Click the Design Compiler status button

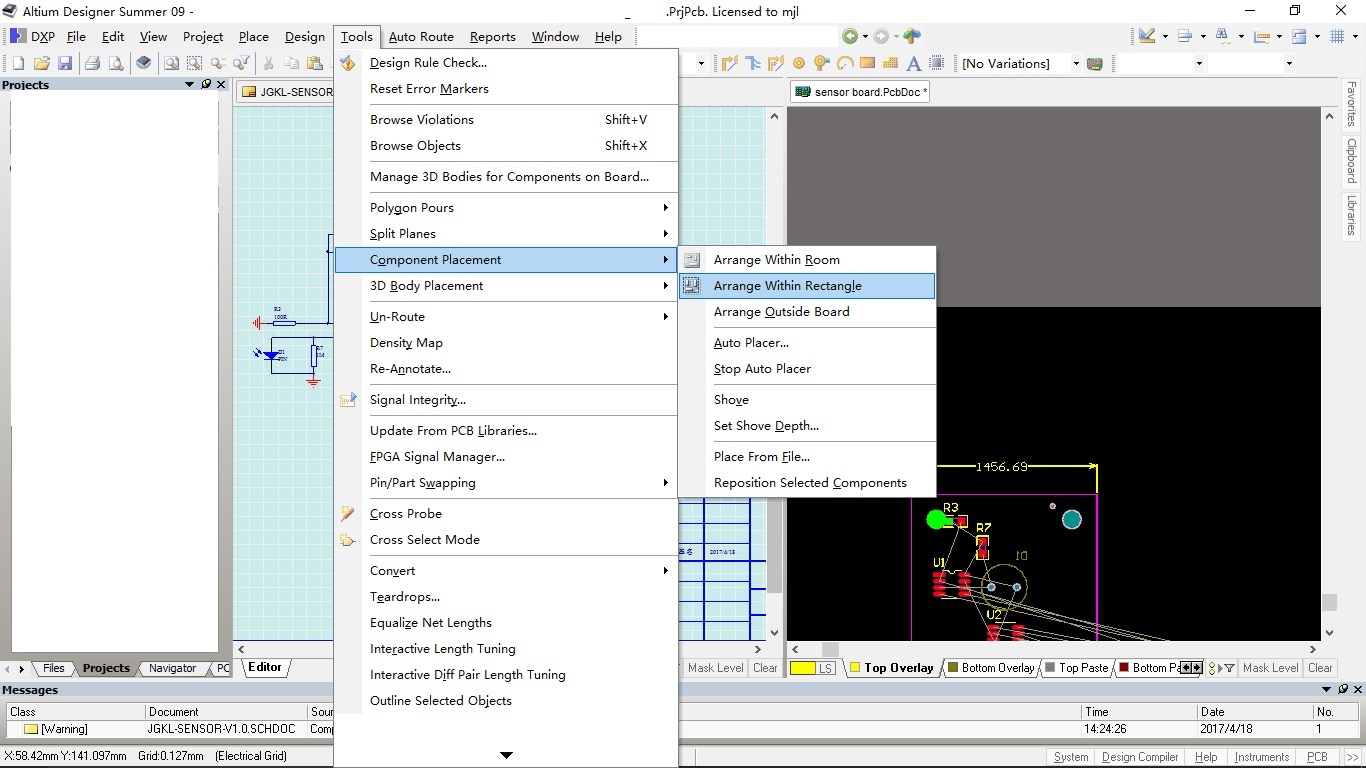point(1140,757)
